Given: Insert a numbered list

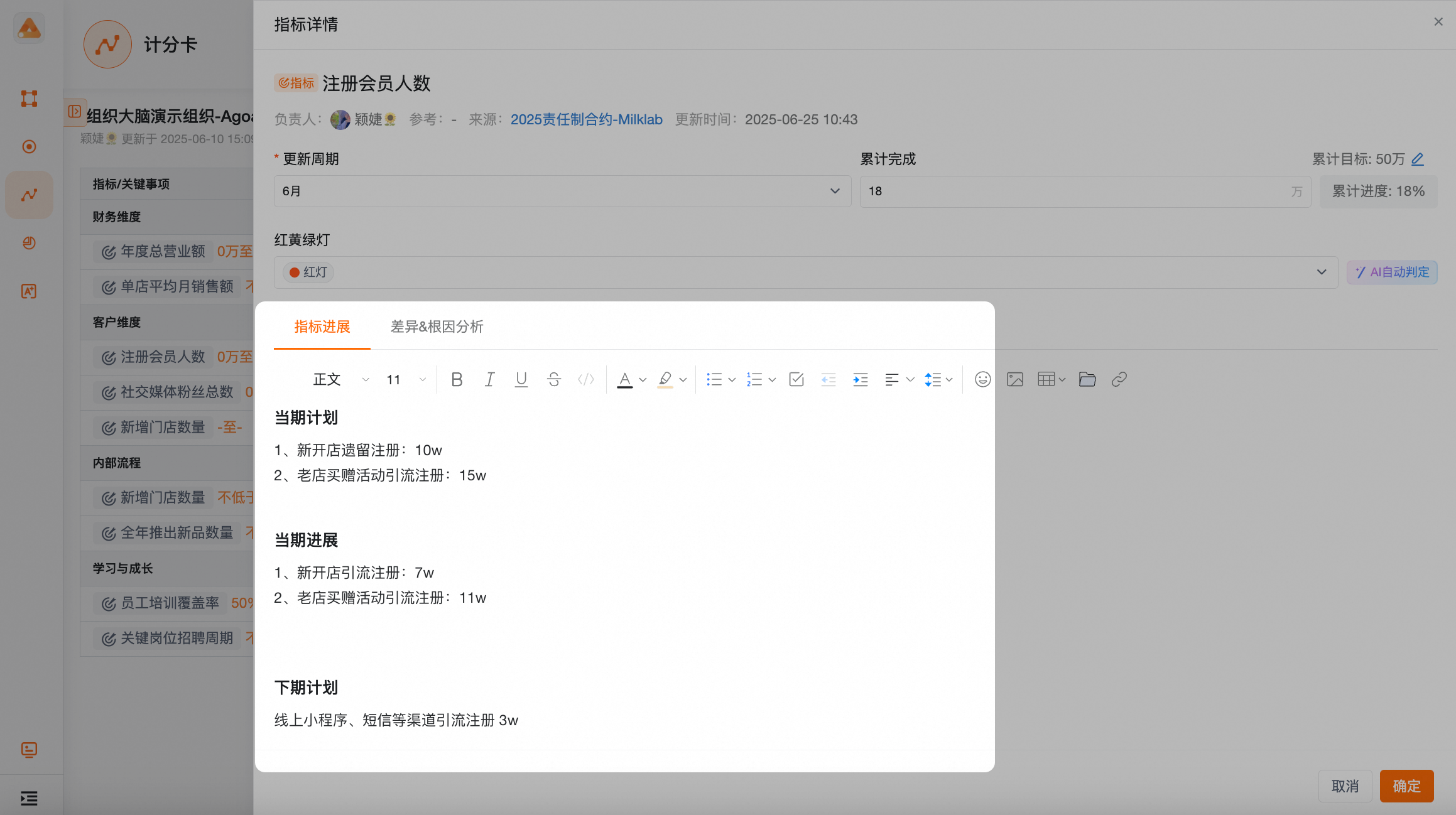Looking at the screenshot, I should [x=754, y=379].
